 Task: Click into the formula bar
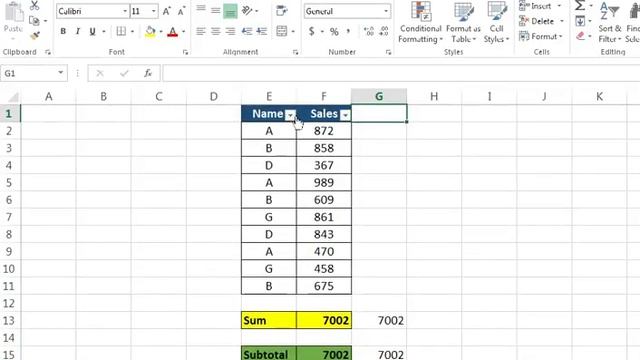click(x=401, y=73)
